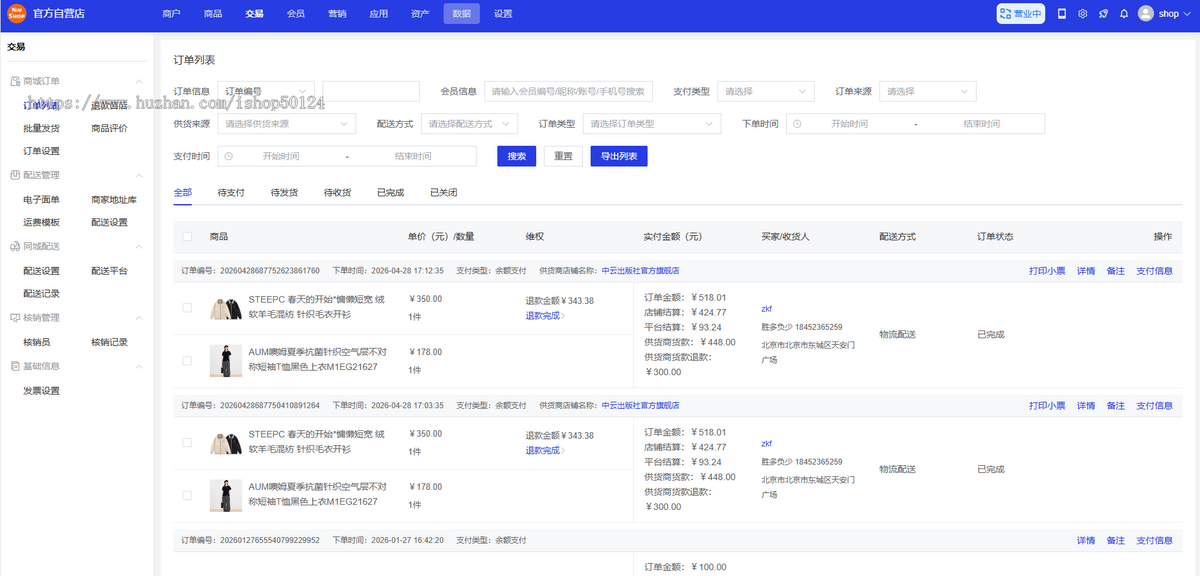1200x576 pixels.
Task: Click the 基础信息 sidebar group icon
Action: point(14,366)
